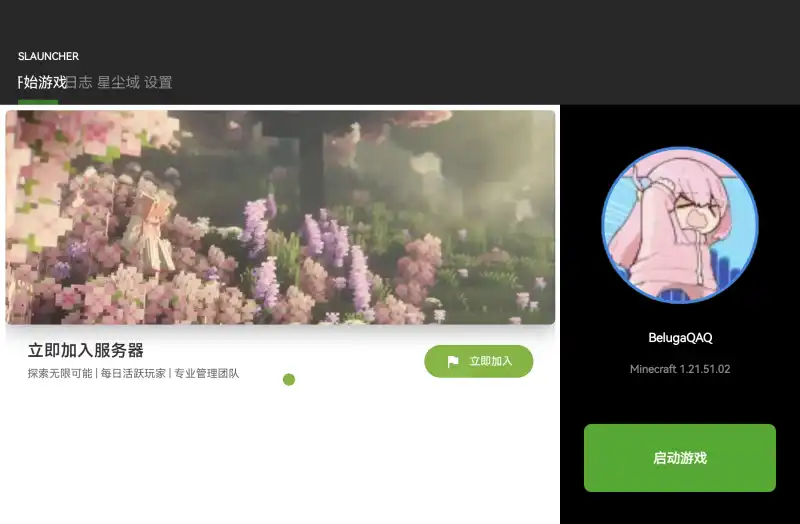Click the green underline beneath 开始游戏
Screen dimensions: 800x524
coord(38,102)
